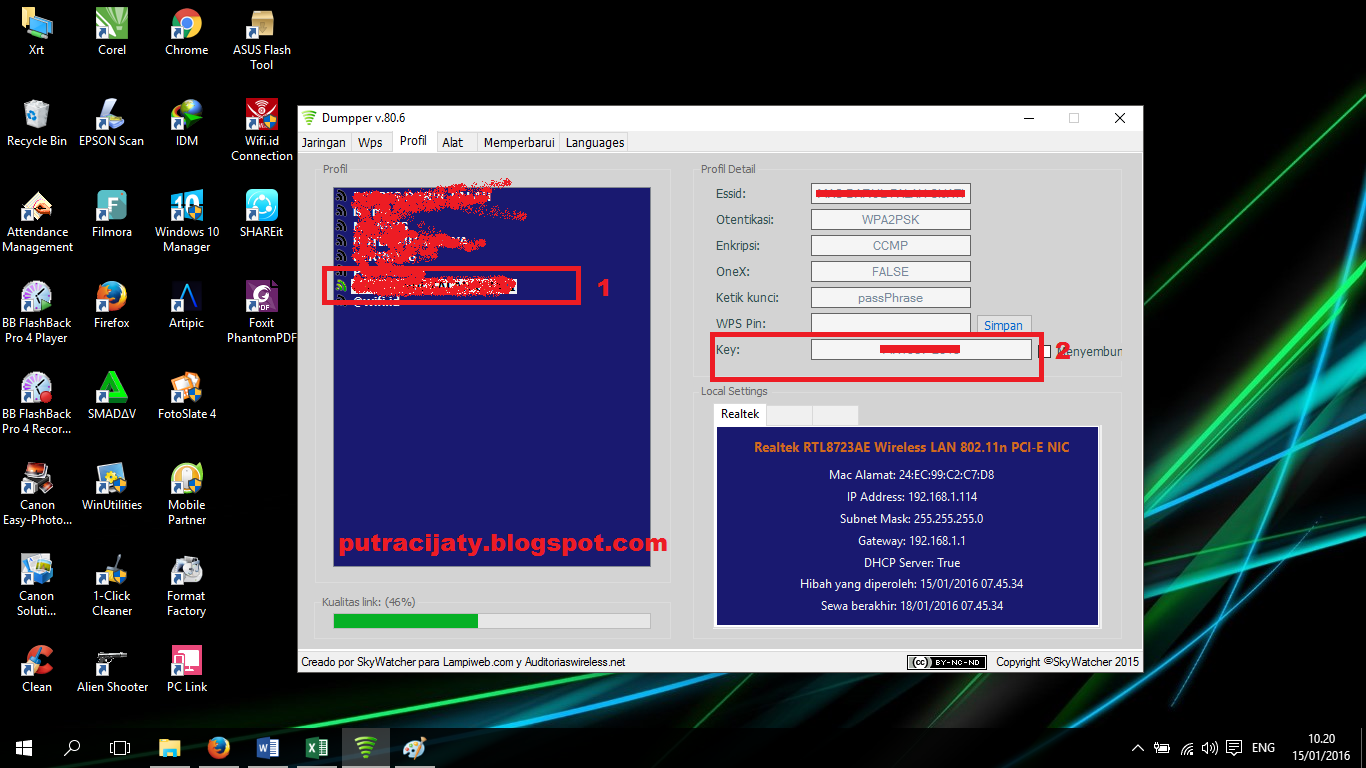
Task: Click the volume icon in system tray
Action: pyautogui.click(x=1210, y=748)
